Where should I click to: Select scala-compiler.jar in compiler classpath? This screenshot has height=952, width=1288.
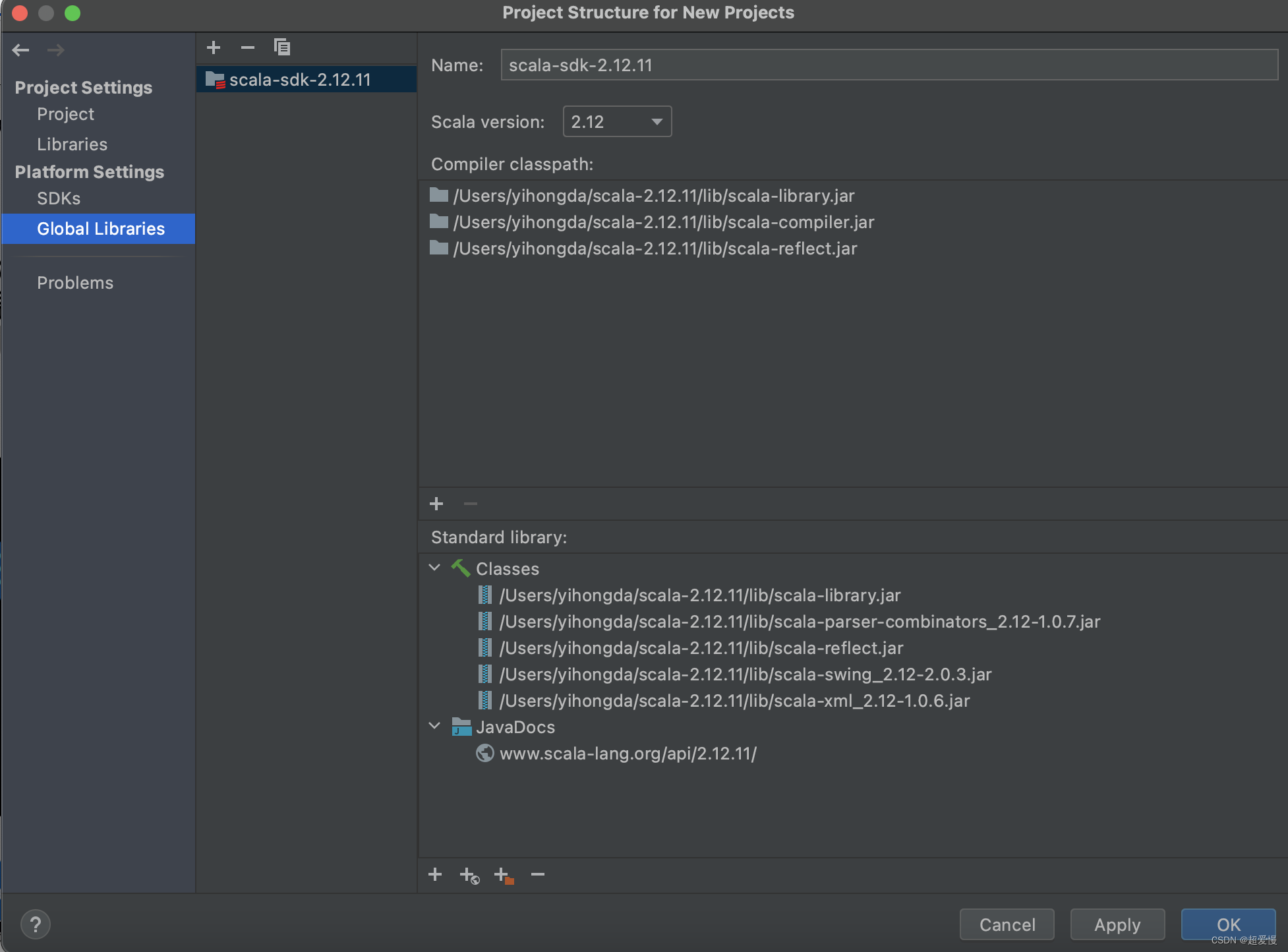663,222
